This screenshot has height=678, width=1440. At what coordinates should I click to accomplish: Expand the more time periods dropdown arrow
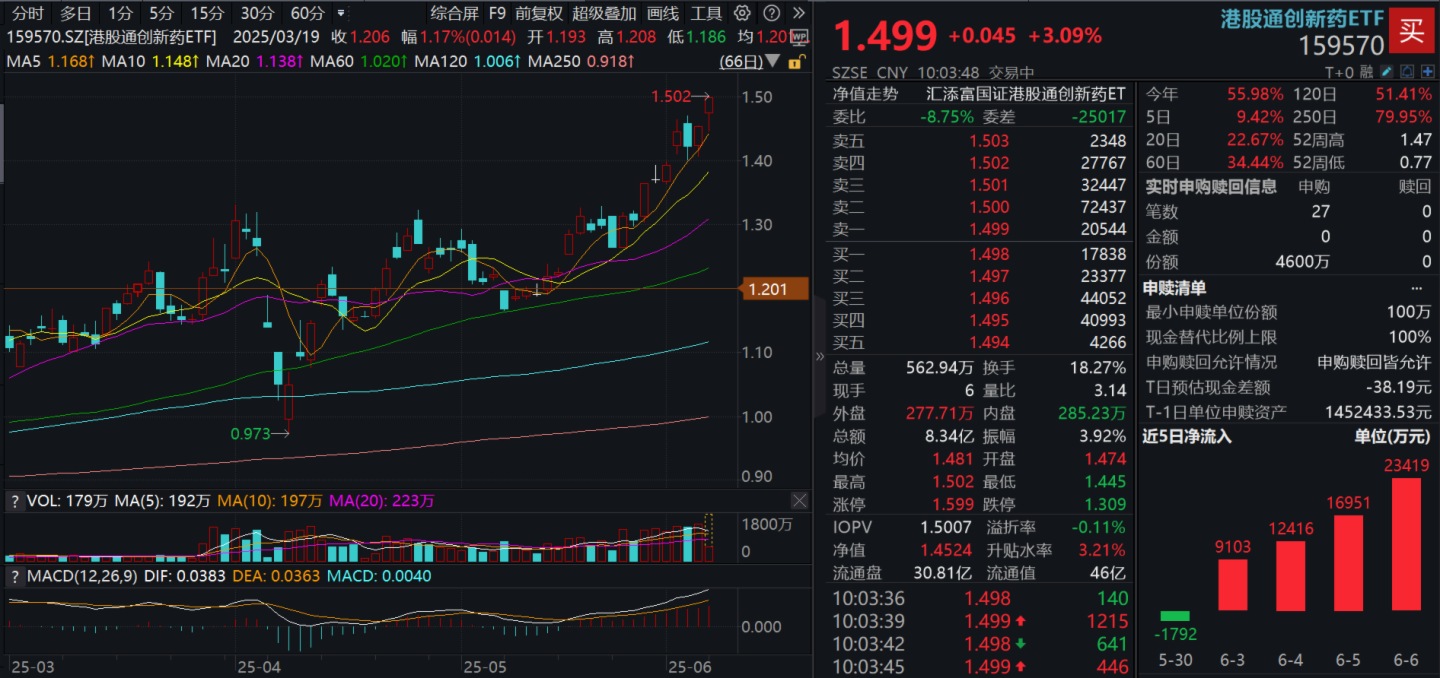(341, 13)
